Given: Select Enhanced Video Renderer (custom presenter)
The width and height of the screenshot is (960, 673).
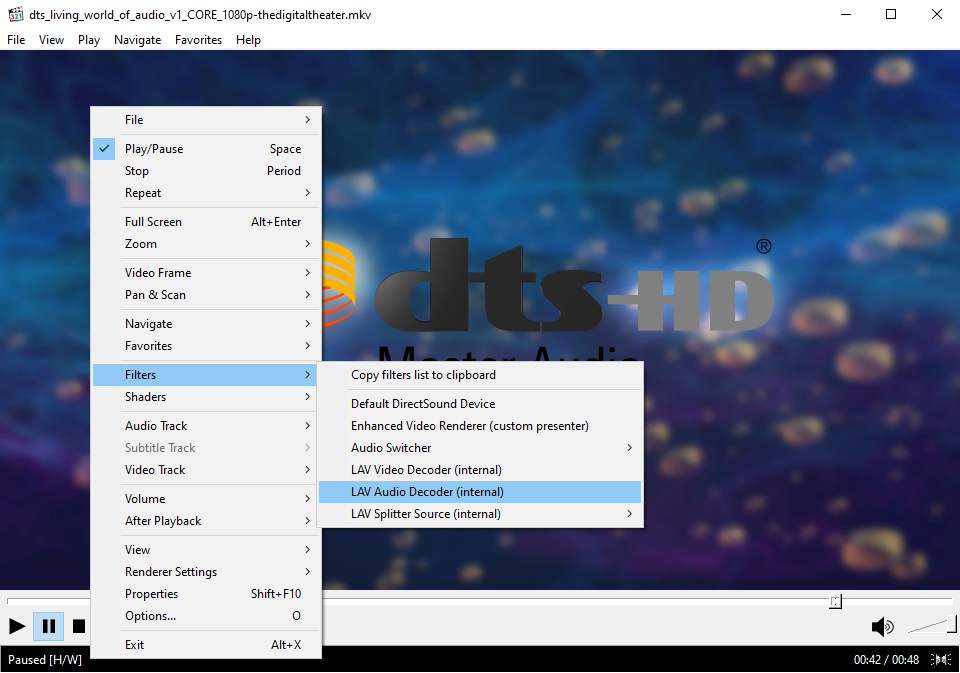Looking at the screenshot, I should (x=480, y=426).
